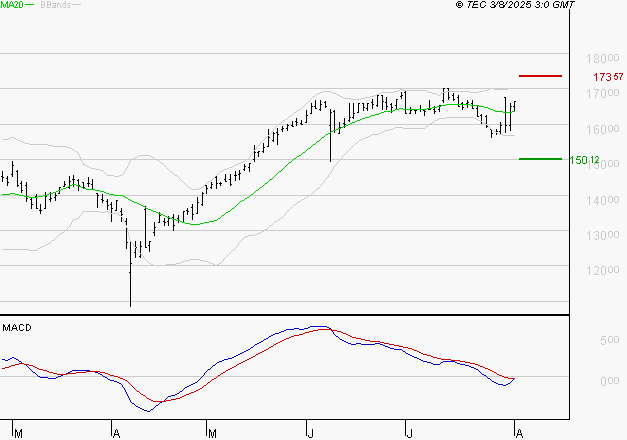
Task: Click the BBands legend label
Action: click(56, 5)
